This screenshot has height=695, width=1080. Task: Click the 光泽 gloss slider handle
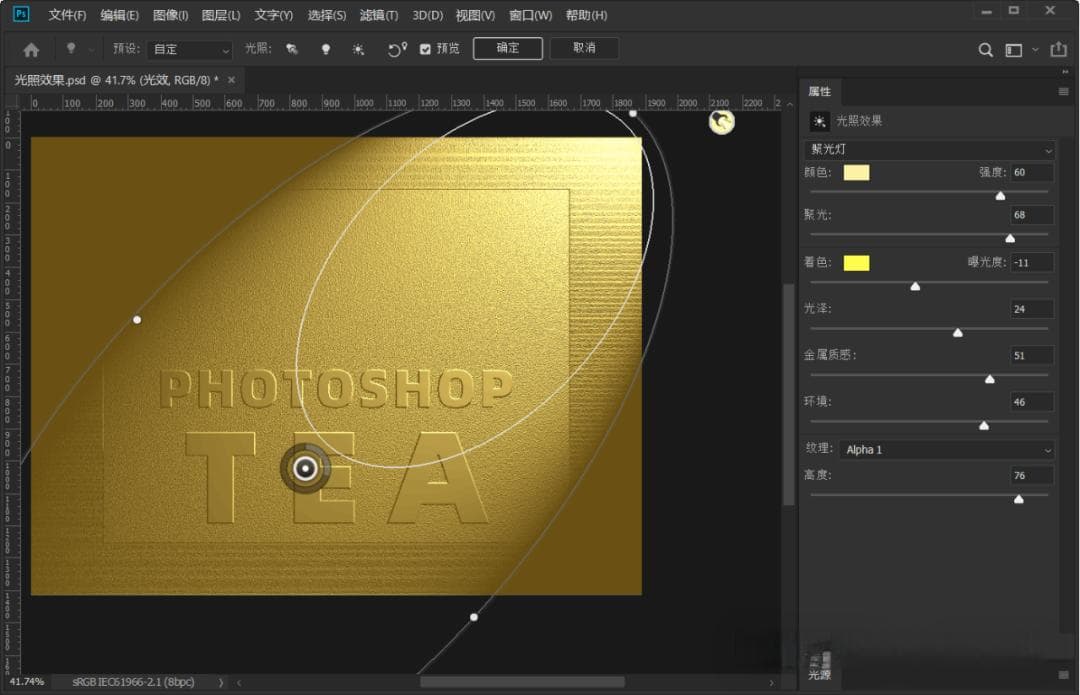[957, 333]
